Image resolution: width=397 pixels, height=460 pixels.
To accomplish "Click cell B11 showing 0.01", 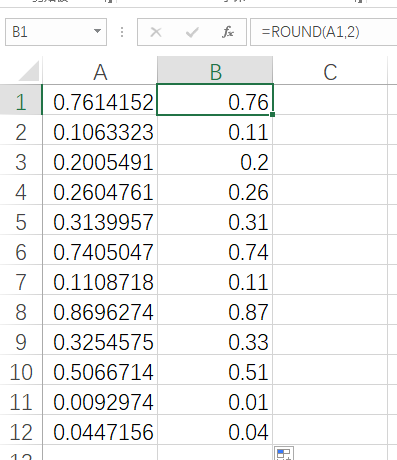I will (215, 400).
